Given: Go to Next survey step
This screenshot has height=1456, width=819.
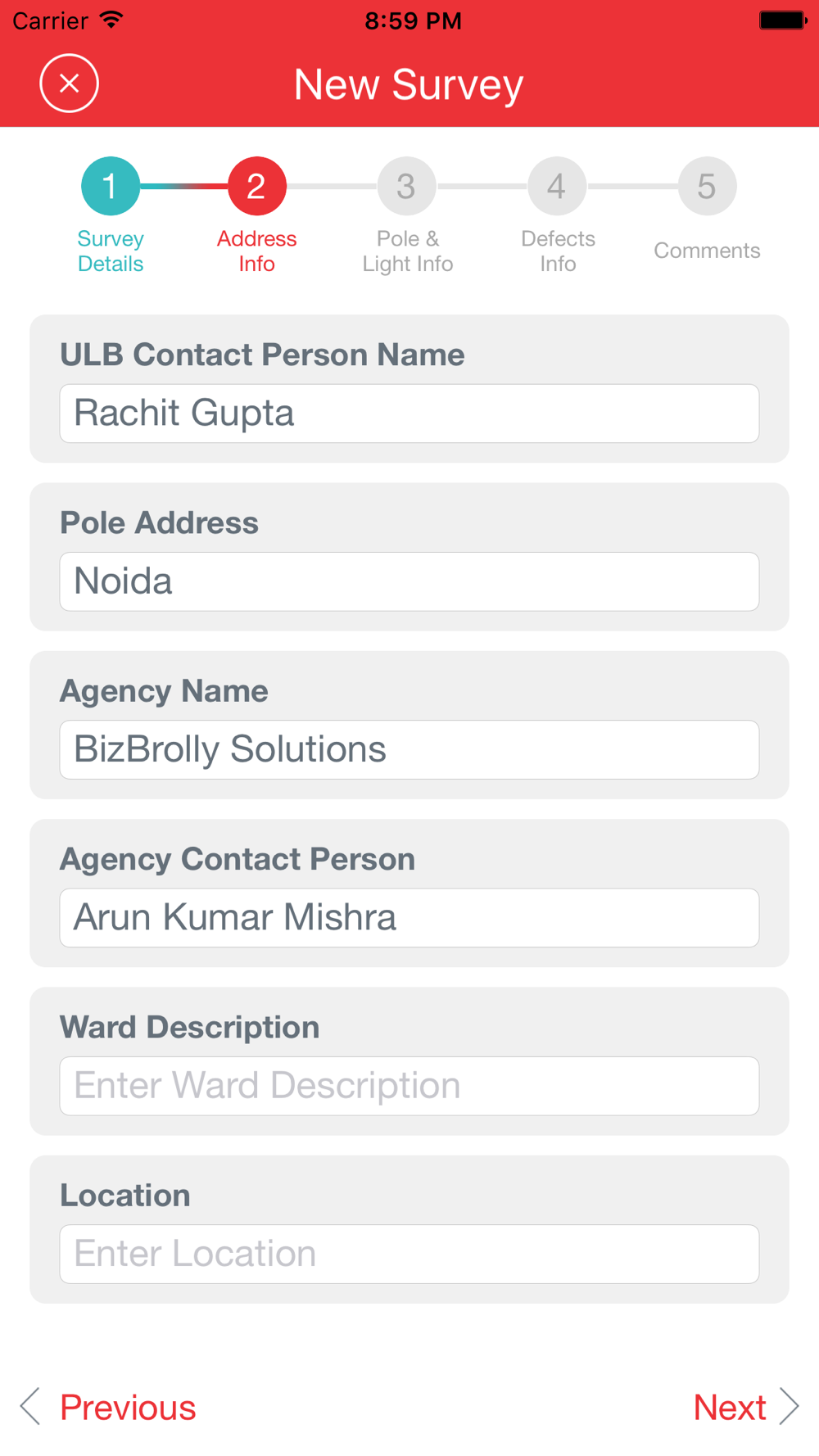Looking at the screenshot, I should (730, 1407).
